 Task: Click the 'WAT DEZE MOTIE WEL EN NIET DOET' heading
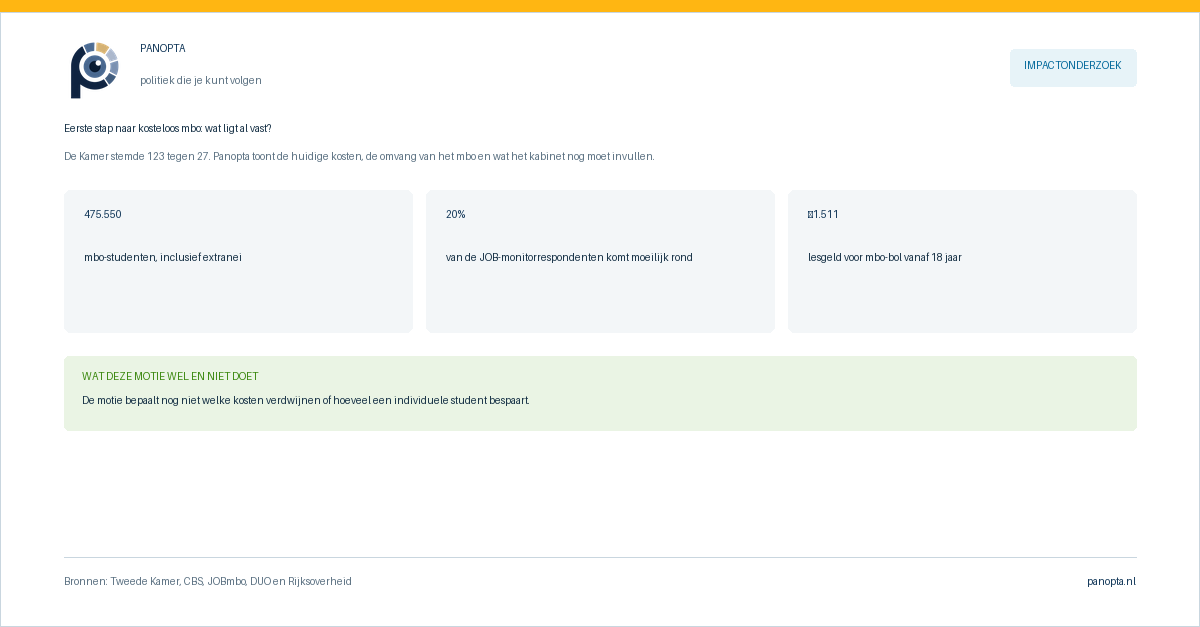click(x=170, y=376)
